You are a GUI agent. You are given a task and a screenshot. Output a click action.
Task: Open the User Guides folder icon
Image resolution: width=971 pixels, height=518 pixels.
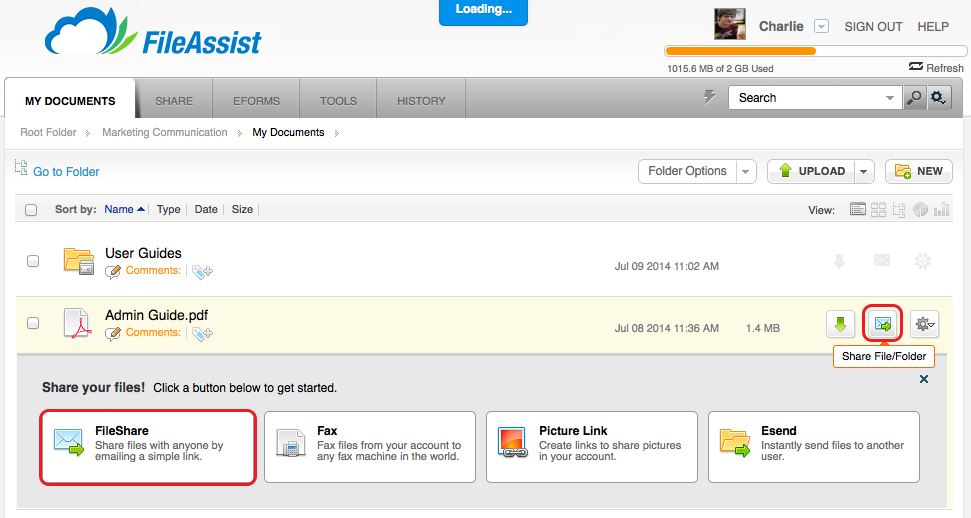79,261
